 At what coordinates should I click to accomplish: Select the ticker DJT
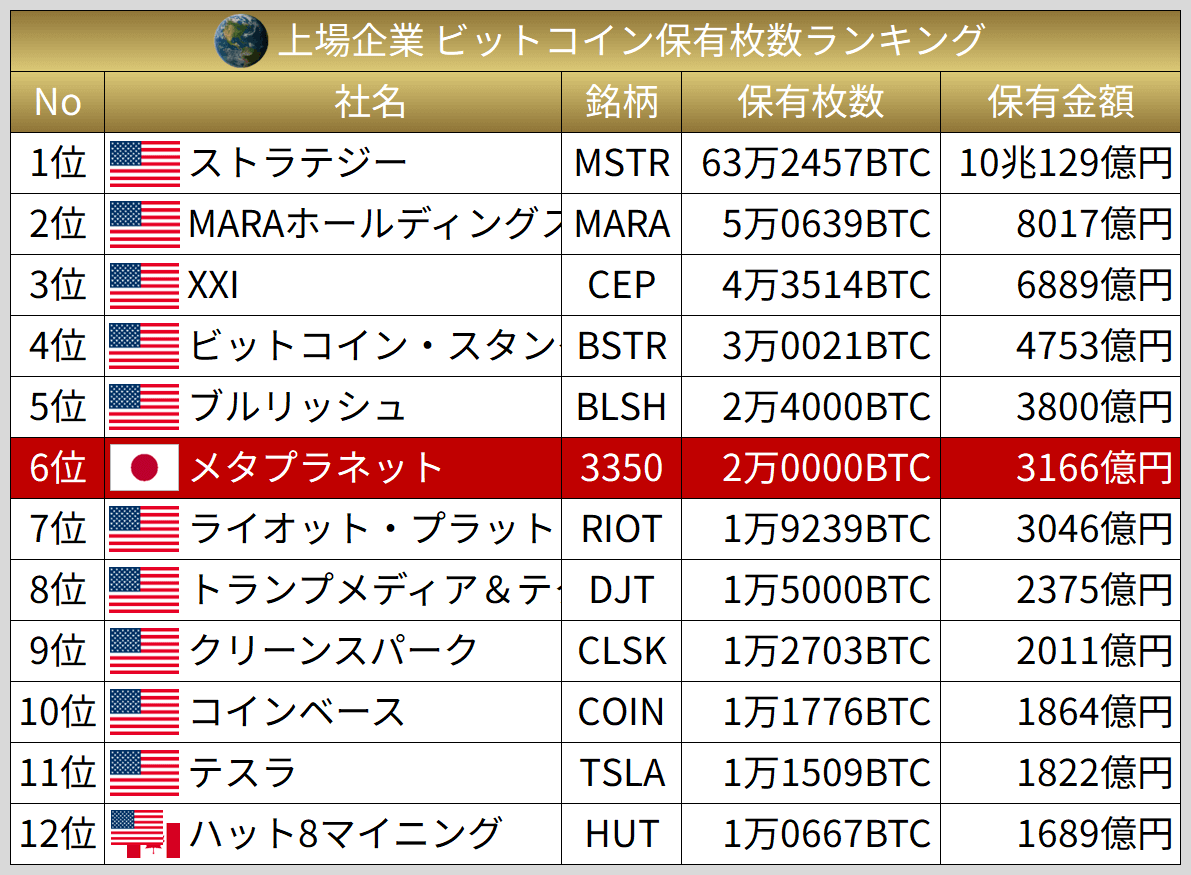(x=621, y=590)
